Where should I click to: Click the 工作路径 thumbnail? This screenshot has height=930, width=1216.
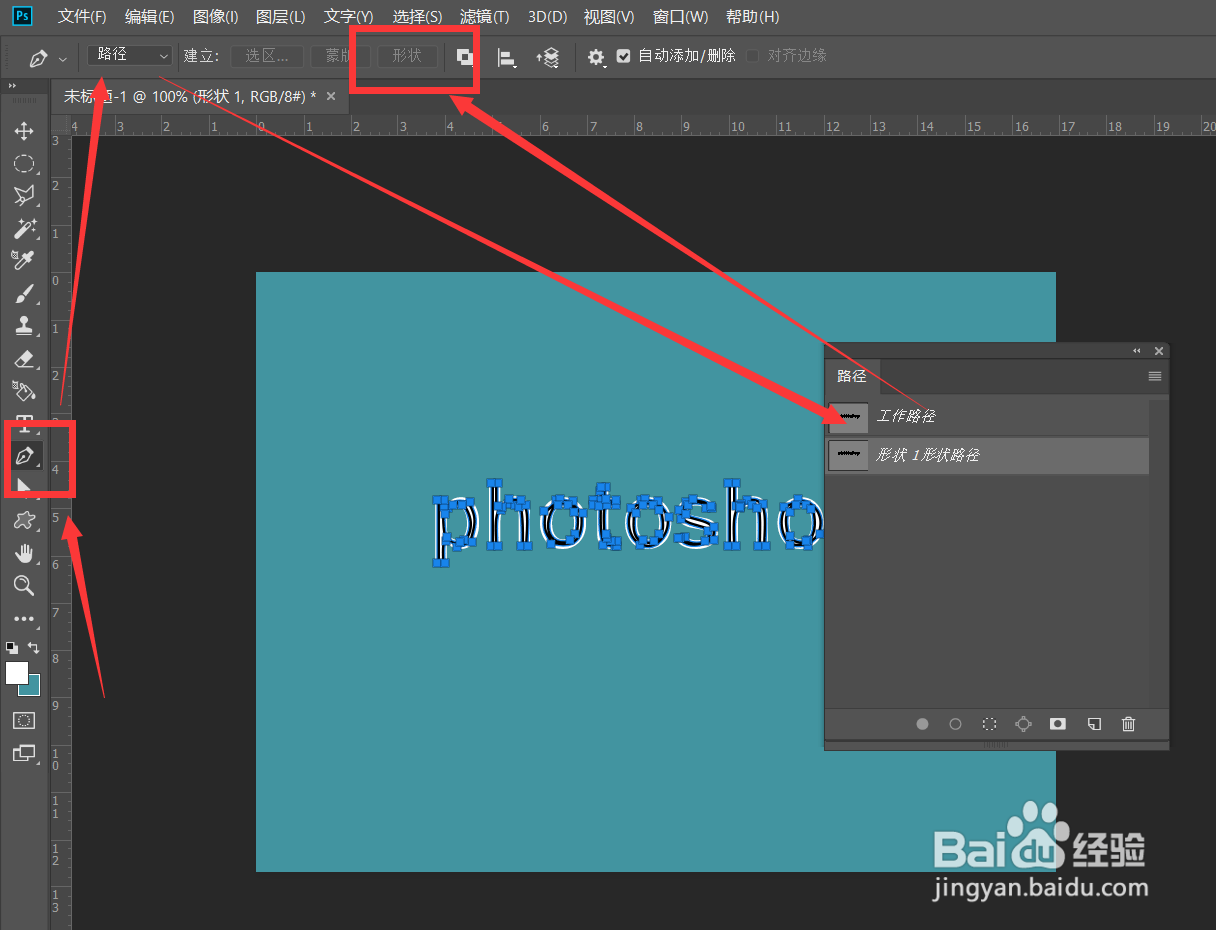click(849, 416)
